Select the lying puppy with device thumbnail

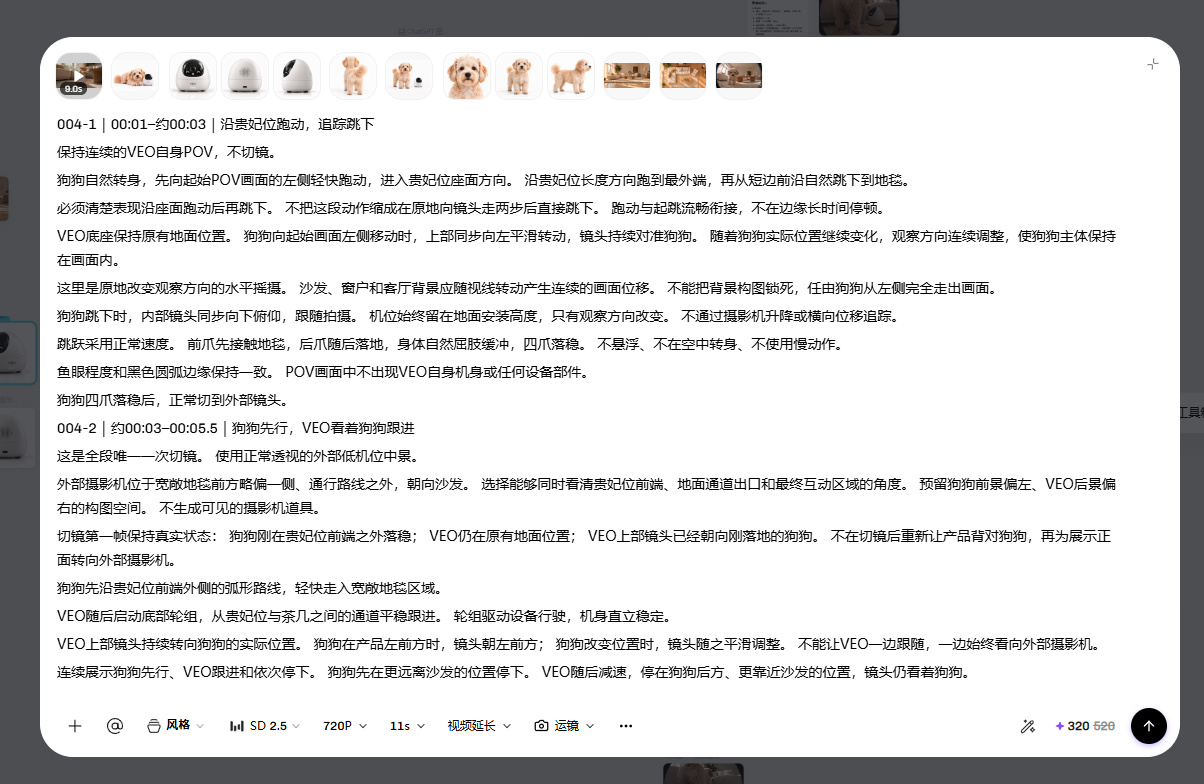tap(134, 75)
